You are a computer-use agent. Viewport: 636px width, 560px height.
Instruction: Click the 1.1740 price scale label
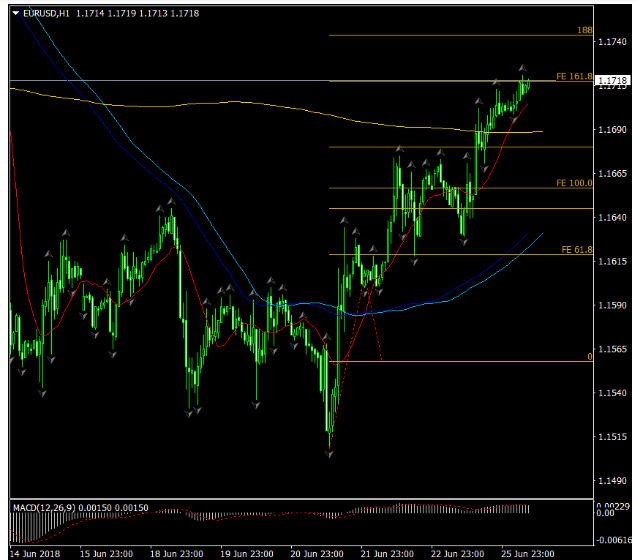(x=612, y=42)
